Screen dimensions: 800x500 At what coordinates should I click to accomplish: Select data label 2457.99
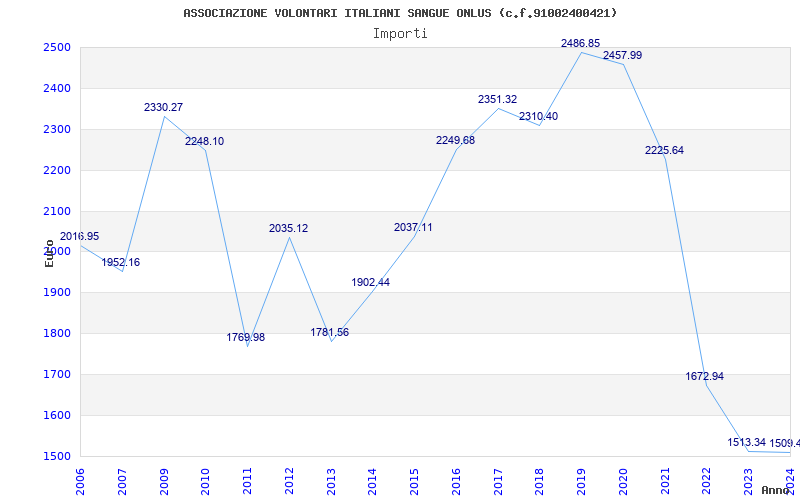pos(622,55)
